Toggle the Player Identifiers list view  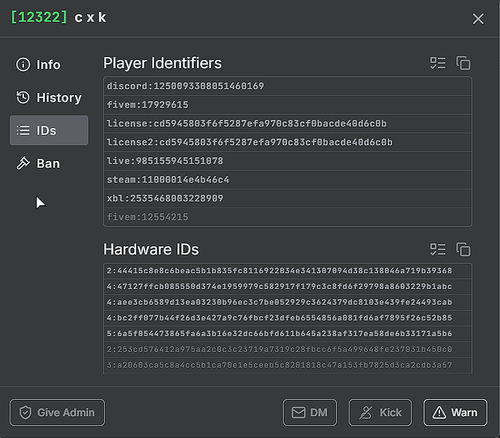click(x=438, y=63)
